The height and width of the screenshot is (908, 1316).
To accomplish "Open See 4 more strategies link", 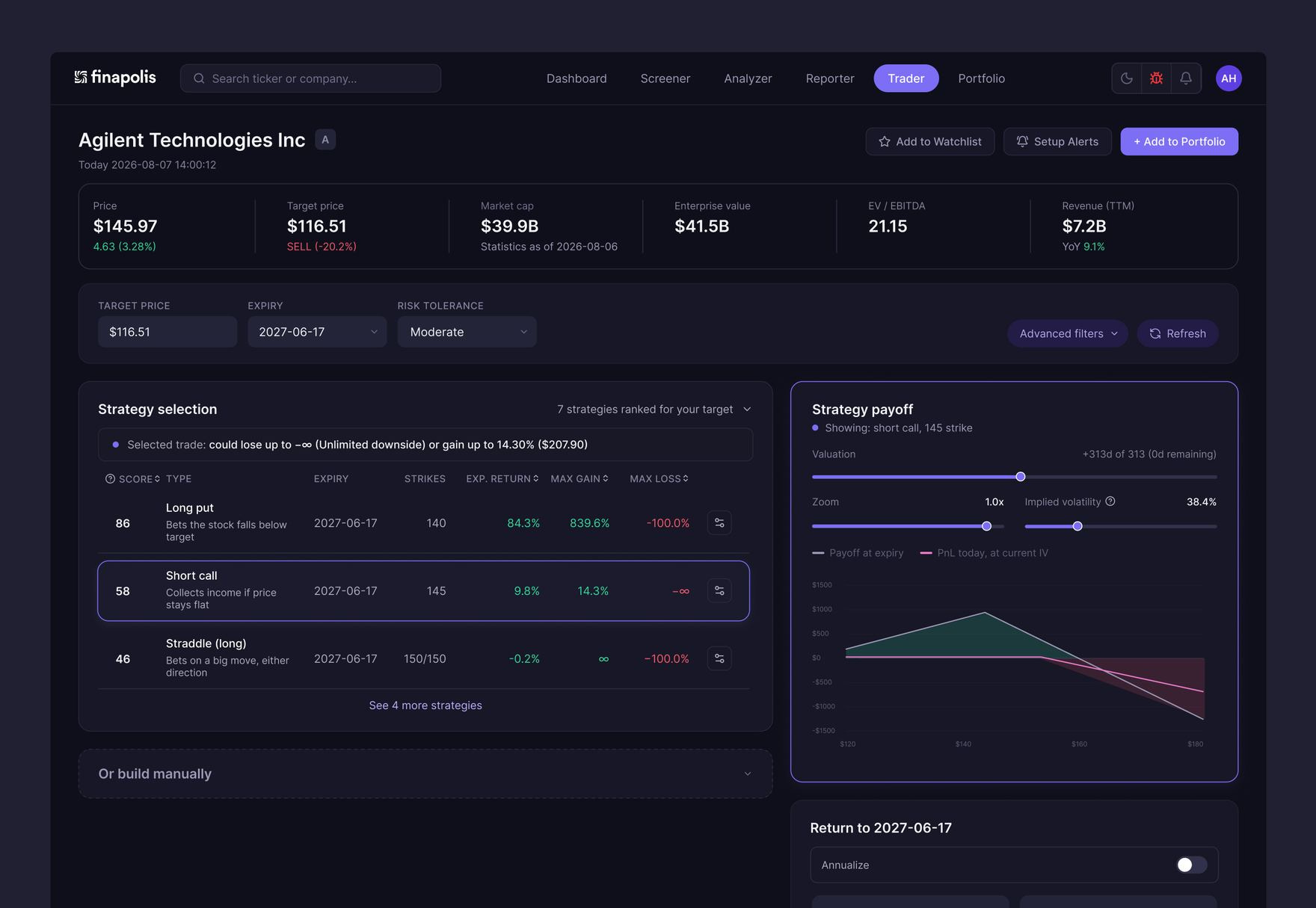I will click(425, 705).
